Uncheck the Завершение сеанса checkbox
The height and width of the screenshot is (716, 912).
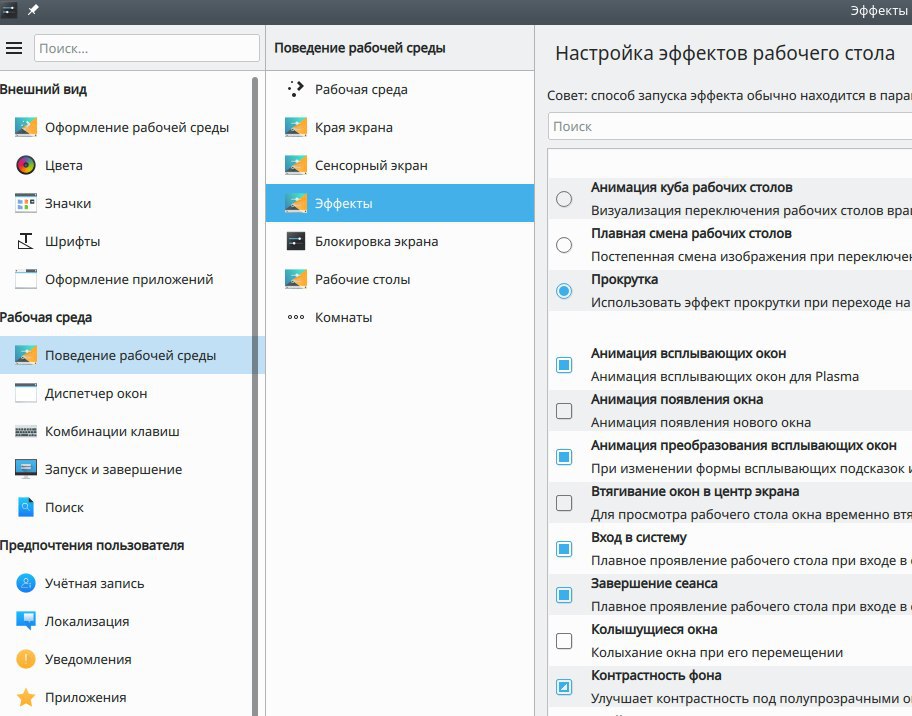coord(564,595)
